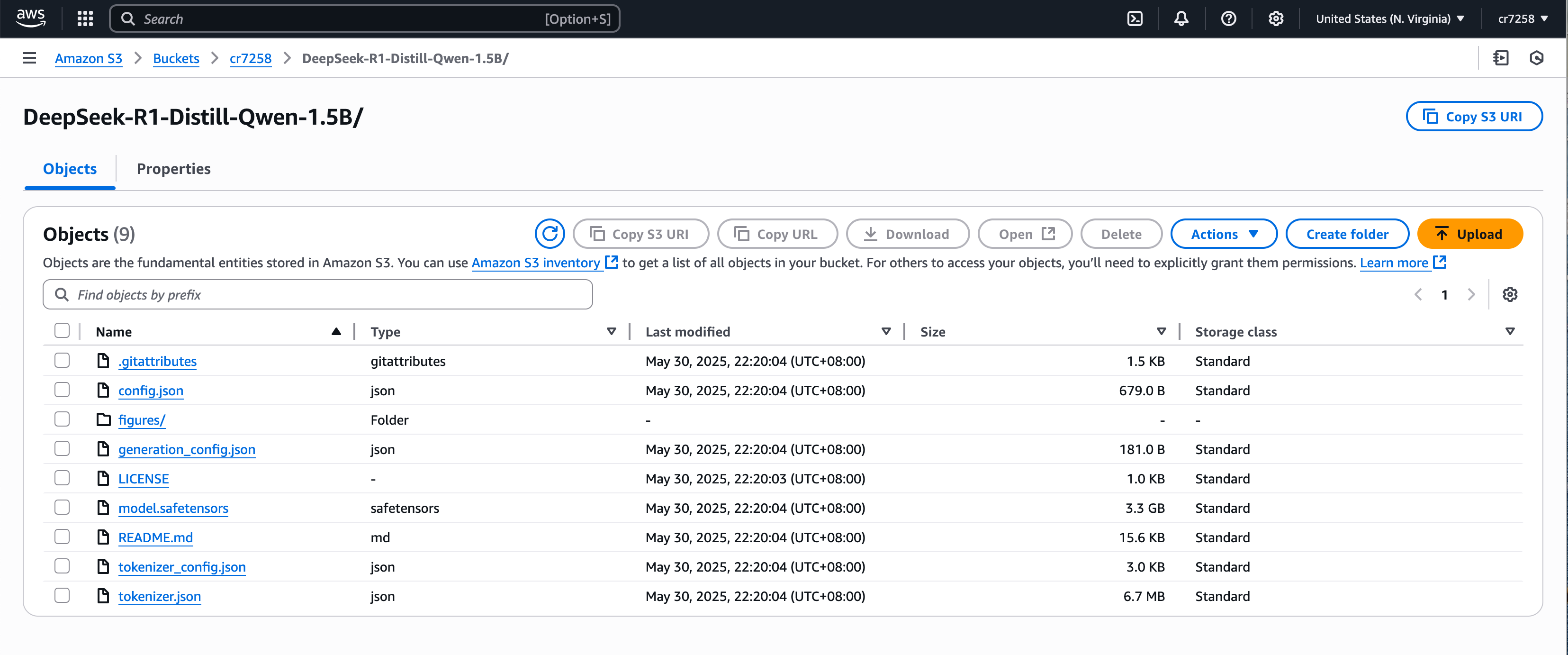1568x655 pixels.
Task: Check the .gitattributes row checkbox
Action: [x=62, y=360]
